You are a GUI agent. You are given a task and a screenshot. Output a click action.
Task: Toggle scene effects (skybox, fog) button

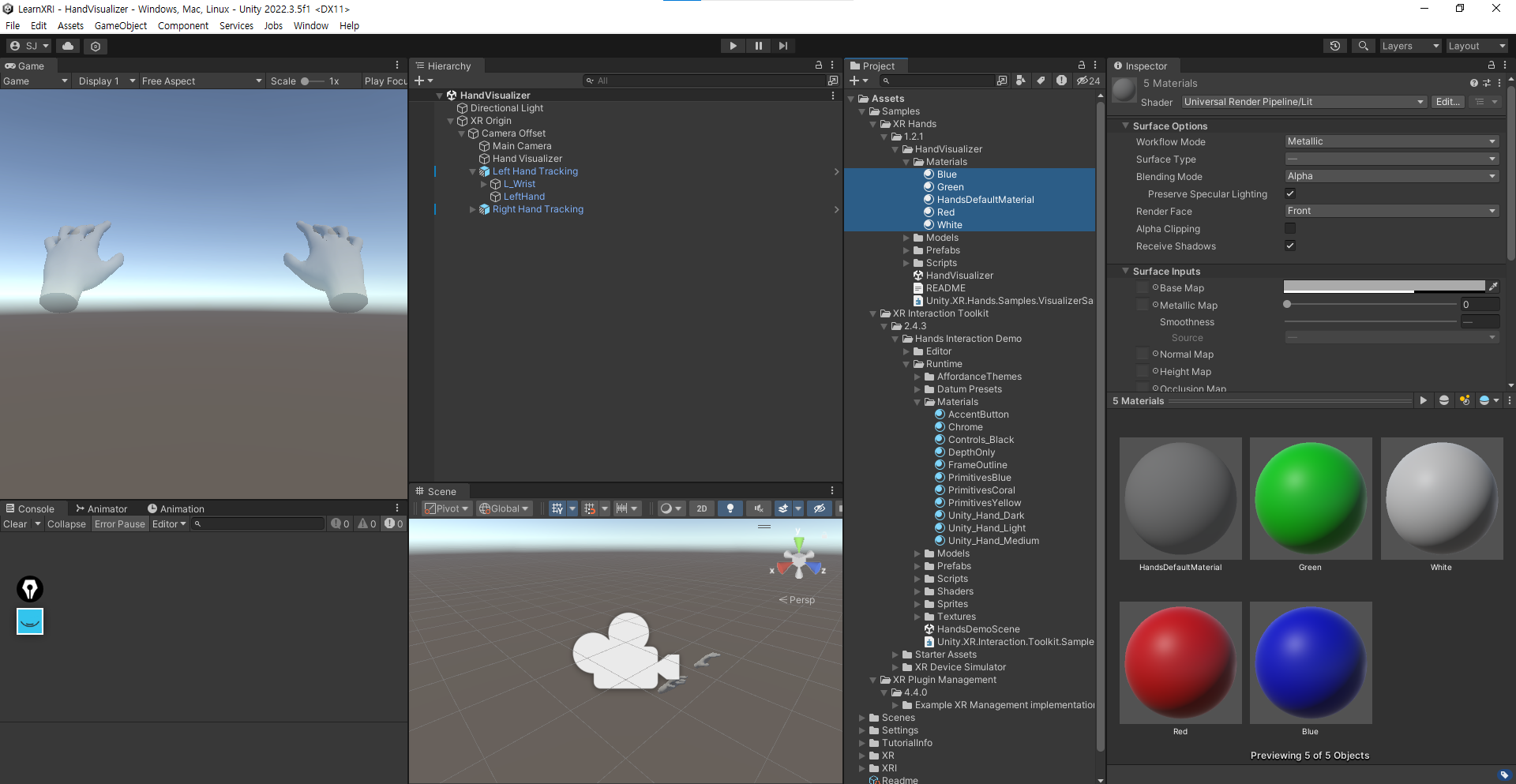(x=783, y=508)
